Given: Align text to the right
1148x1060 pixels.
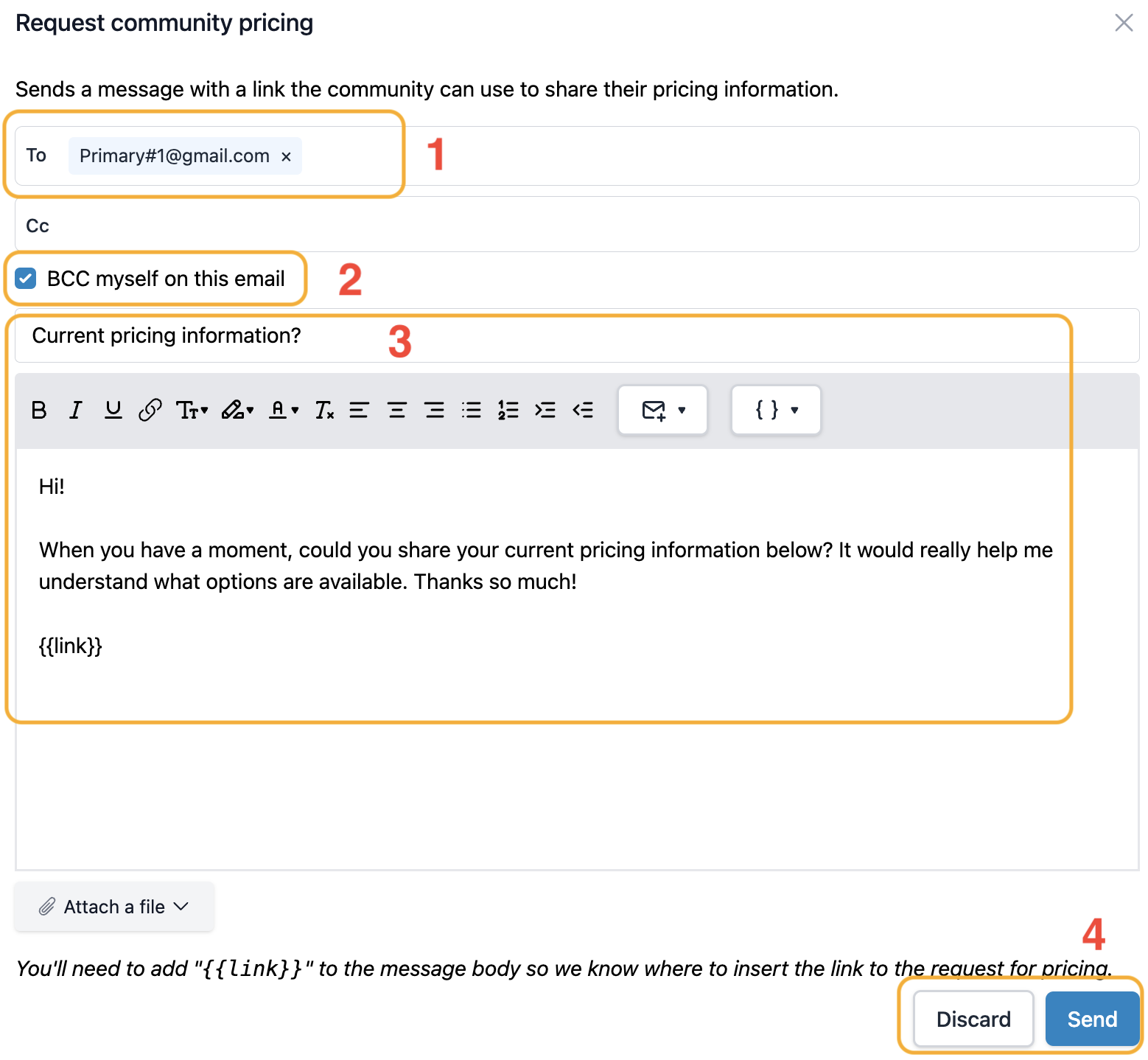Looking at the screenshot, I should [434, 410].
